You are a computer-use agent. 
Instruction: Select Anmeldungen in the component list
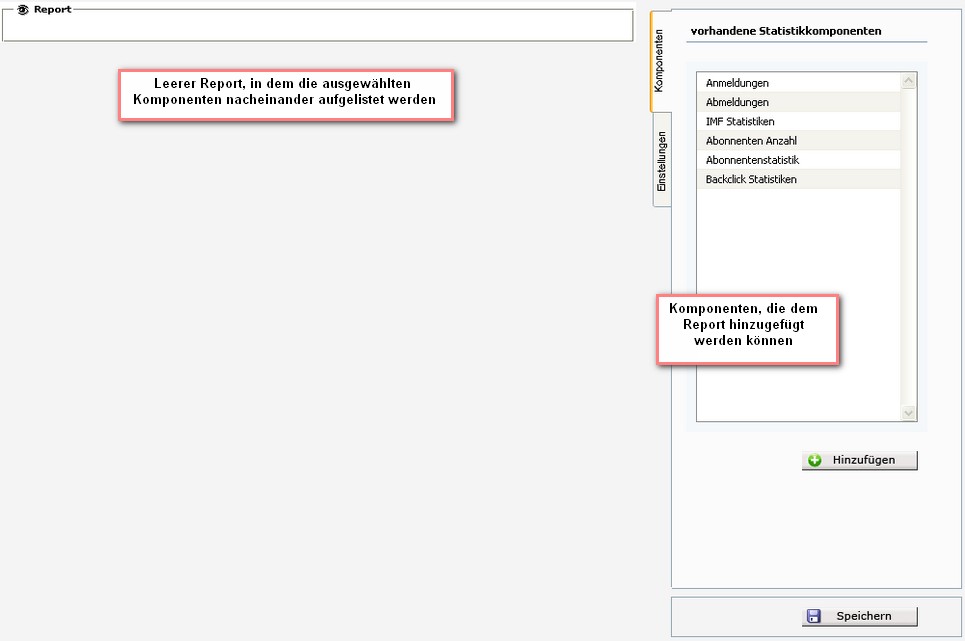799,82
